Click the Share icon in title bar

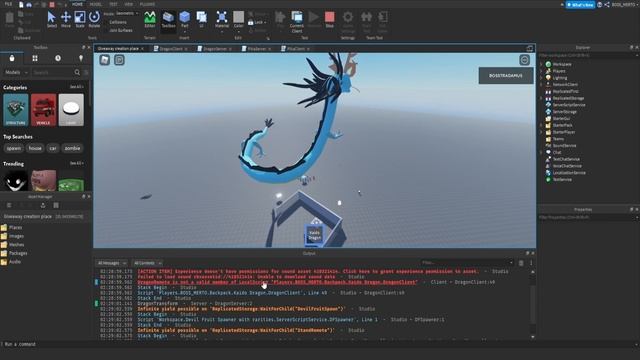click(607, 4)
